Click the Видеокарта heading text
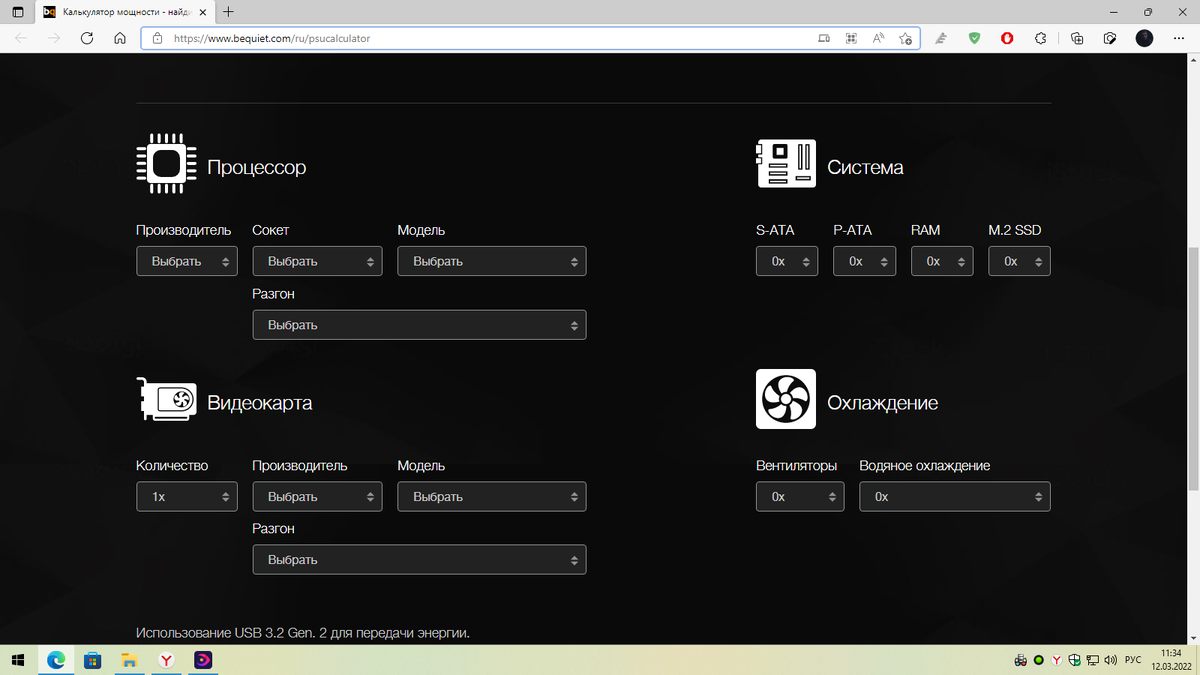The image size is (1200, 675). point(260,403)
